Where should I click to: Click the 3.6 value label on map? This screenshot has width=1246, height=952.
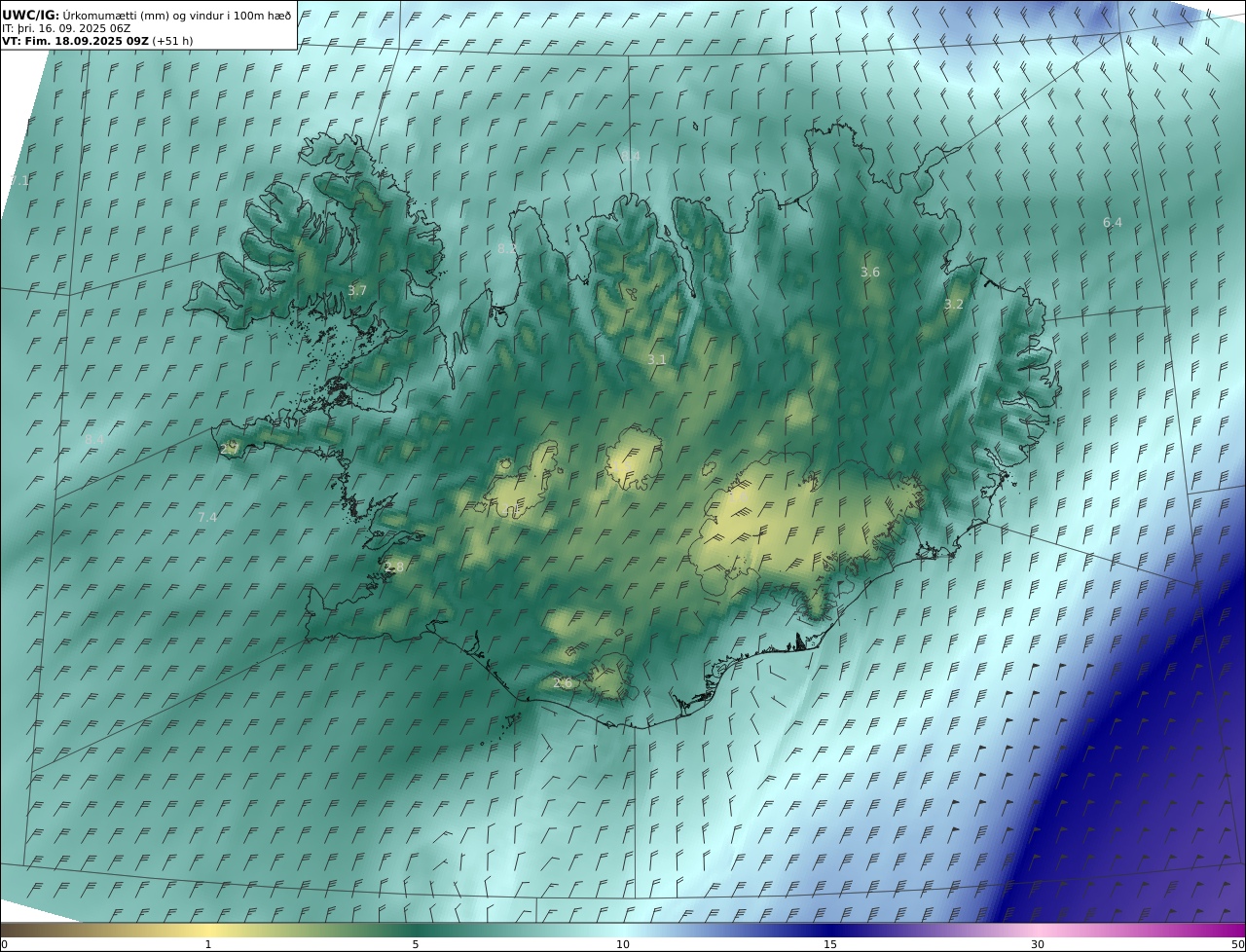pyautogui.click(x=870, y=273)
